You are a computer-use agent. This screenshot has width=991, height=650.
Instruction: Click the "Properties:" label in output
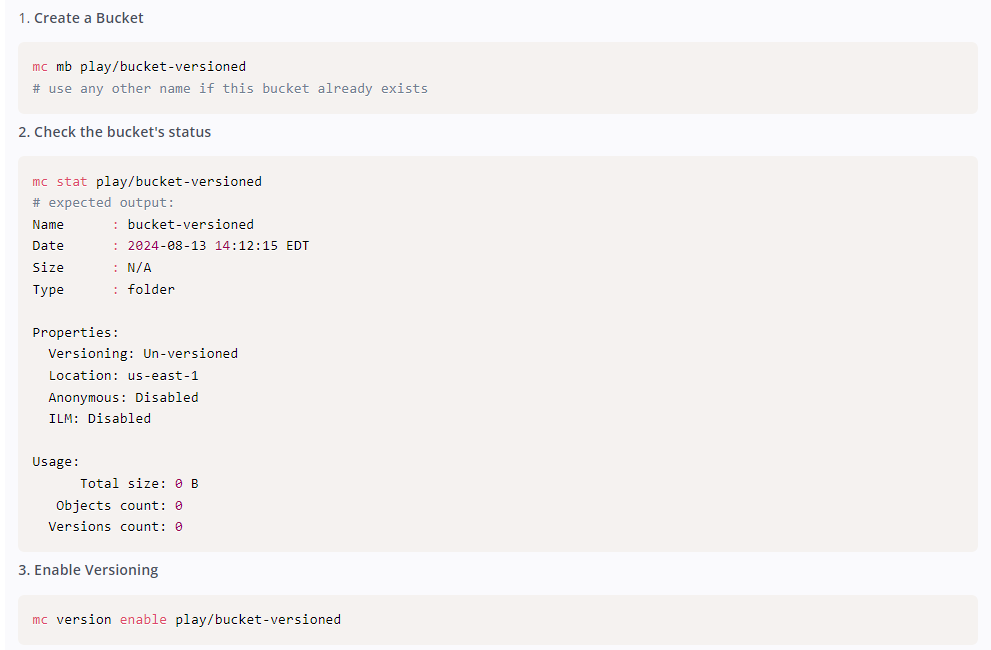pyautogui.click(x=75, y=333)
